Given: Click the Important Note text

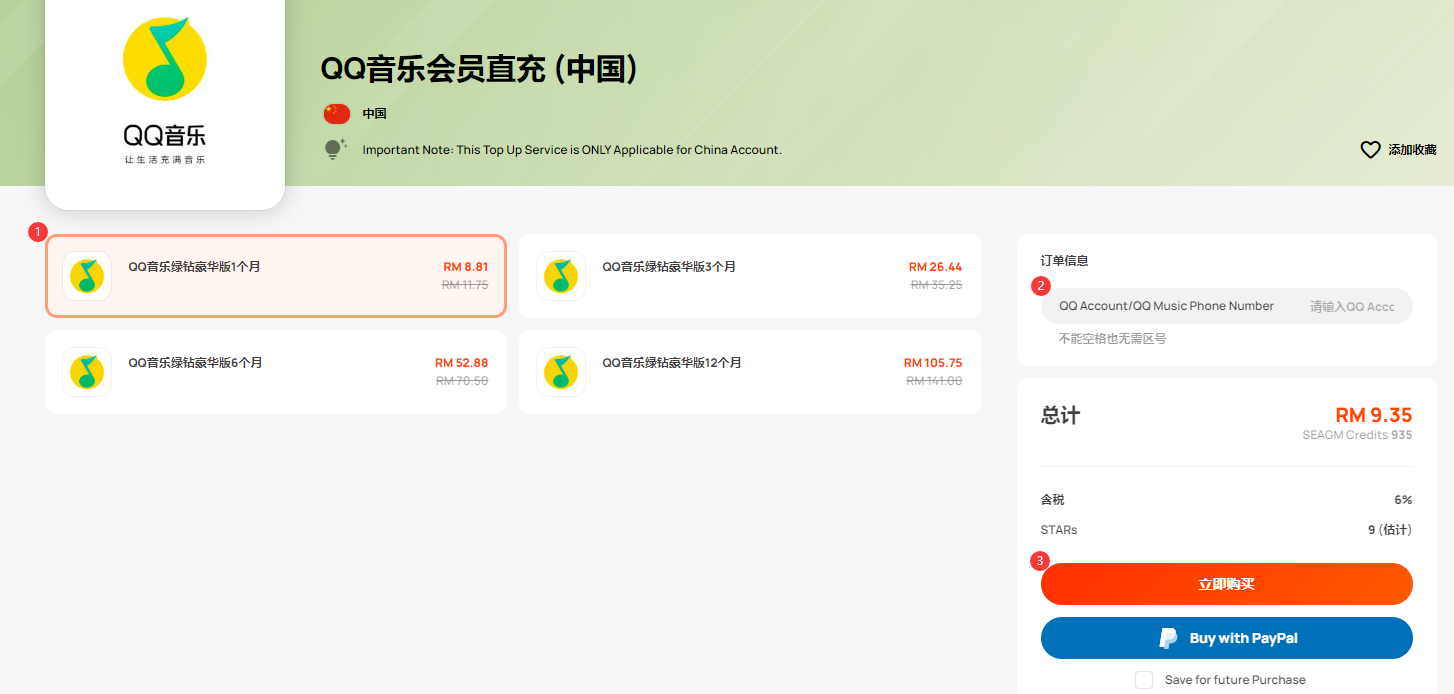Looking at the screenshot, I should pyautogui.click(x=572, y=150).
